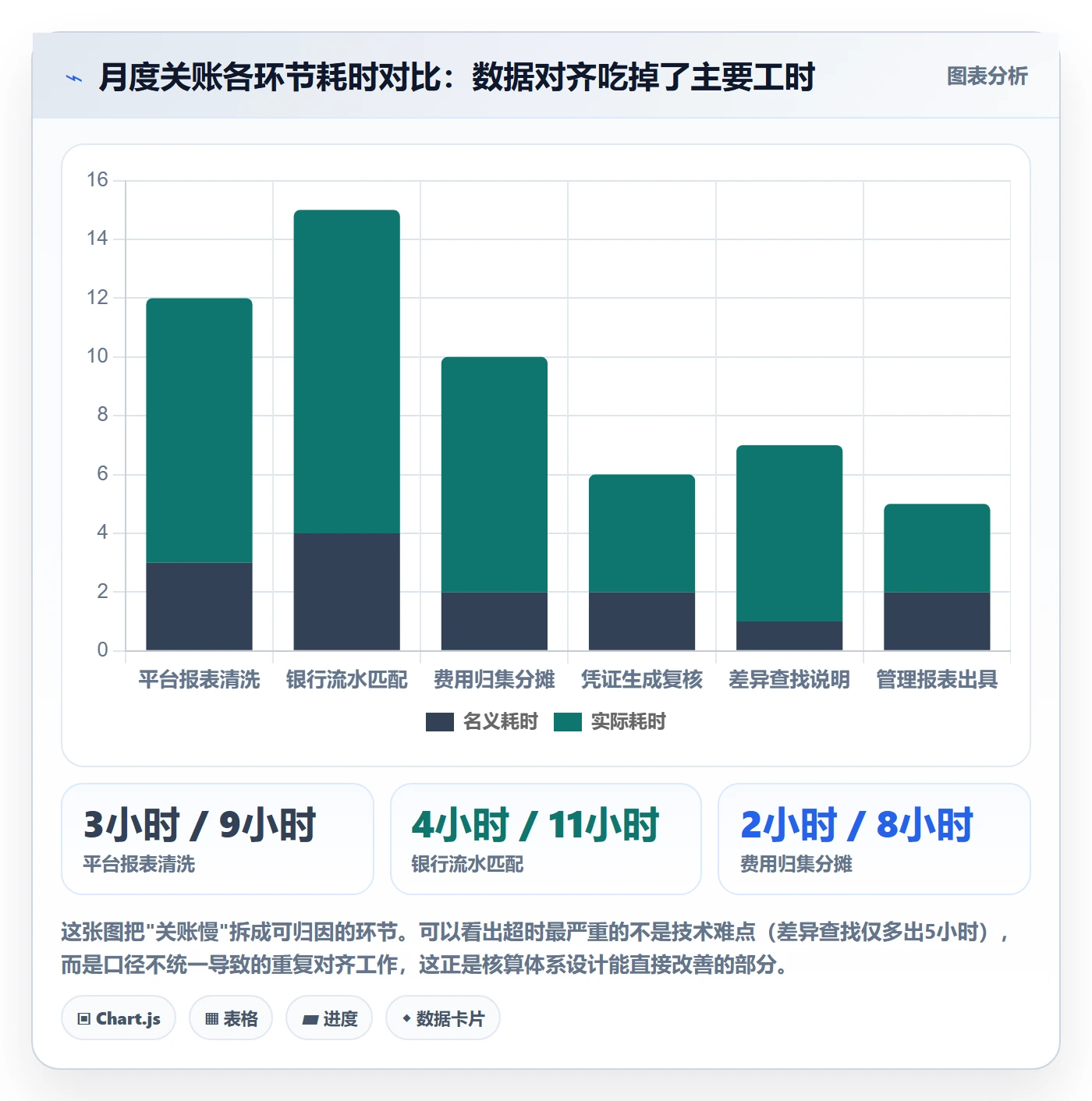This screenshot has width=1092, height=1101.
Task: Click the green bar for 凭证生成复核
Action: pyautogui.click(x=641, y=533)
